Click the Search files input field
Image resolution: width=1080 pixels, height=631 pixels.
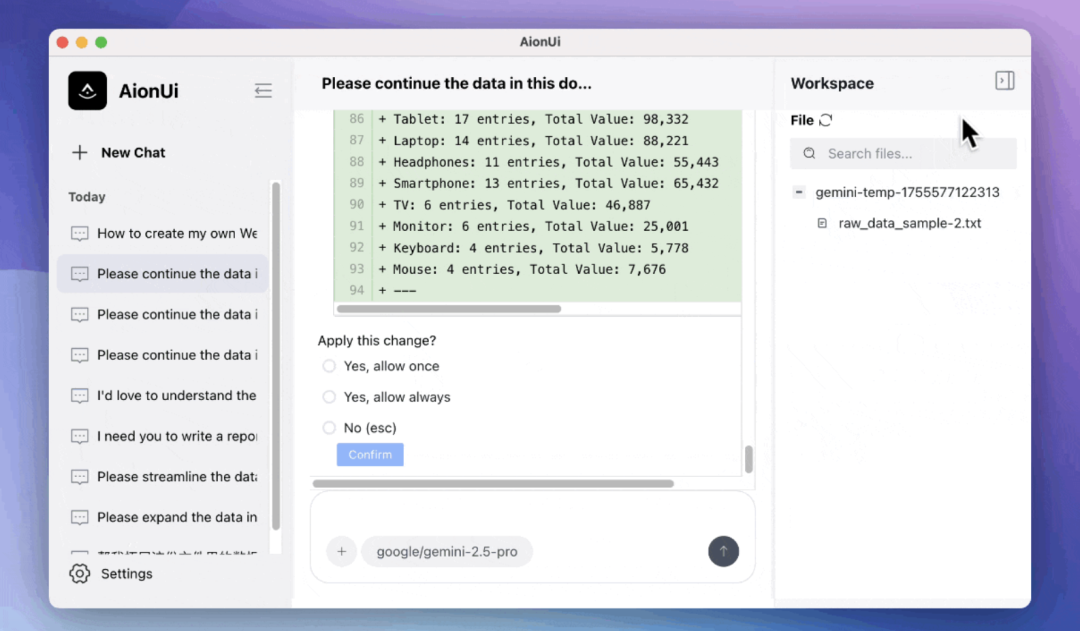[903, 153]
